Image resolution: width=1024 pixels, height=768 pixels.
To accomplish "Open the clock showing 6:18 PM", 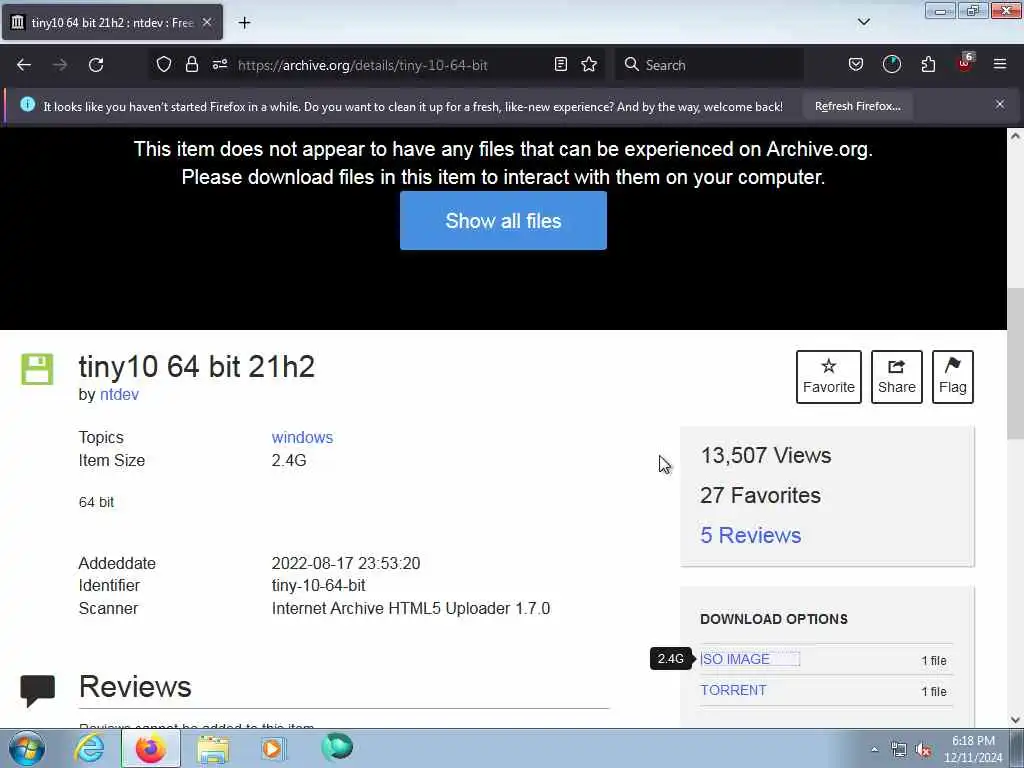I will pyautogui.click(x=973, y=749).
